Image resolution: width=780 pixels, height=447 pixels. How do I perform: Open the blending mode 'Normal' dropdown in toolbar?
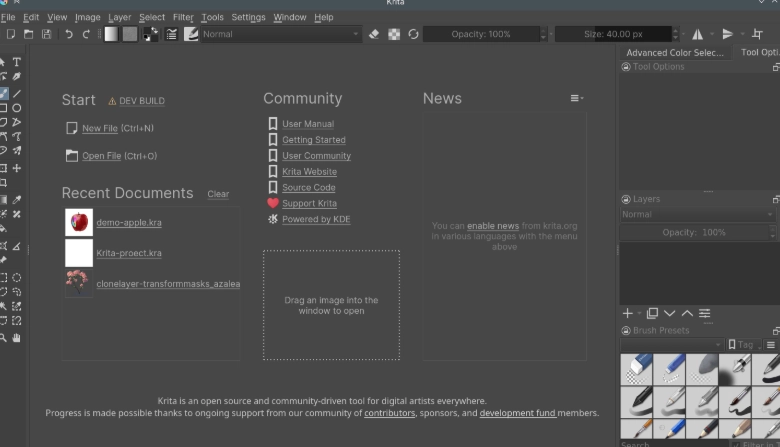point(280,34)
